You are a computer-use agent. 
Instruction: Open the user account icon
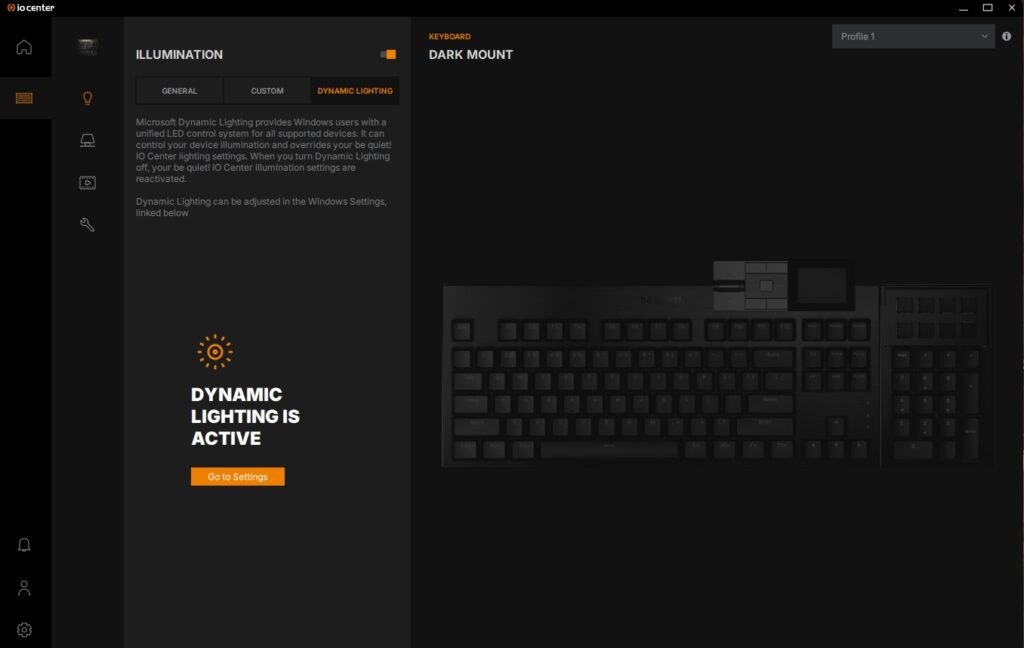coord(24,588)
